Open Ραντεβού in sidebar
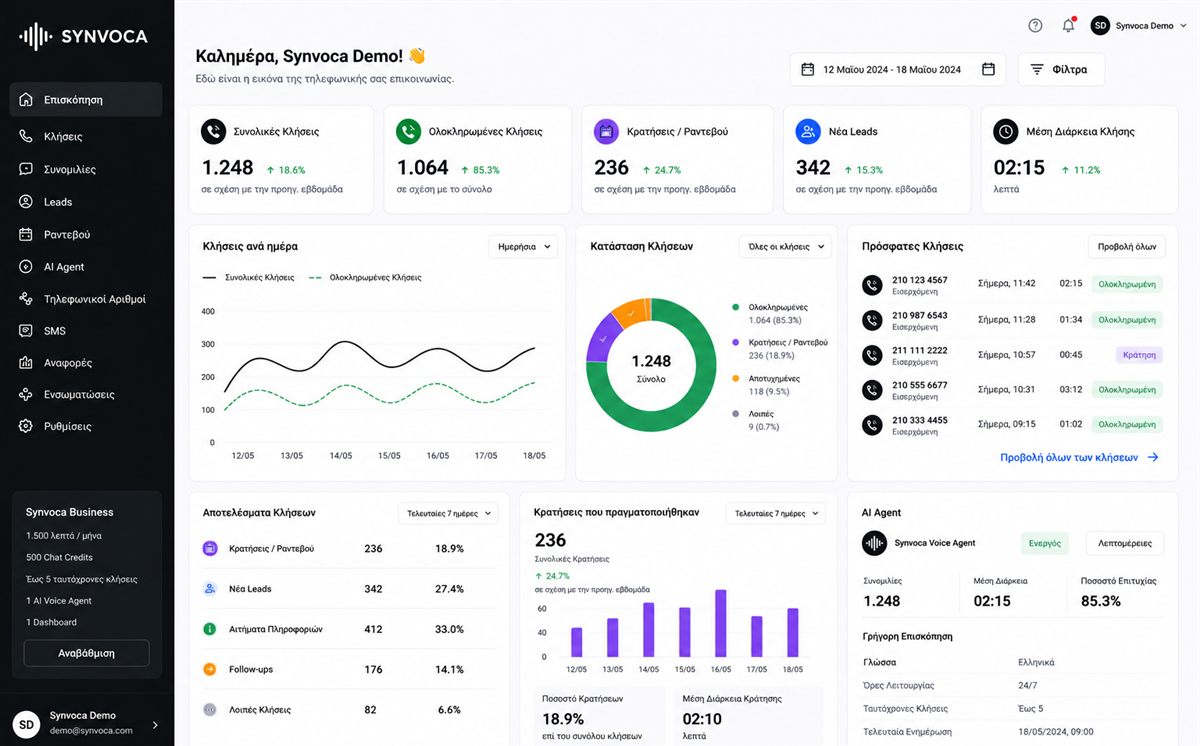The image size is (1200, 746). [86, 234]
